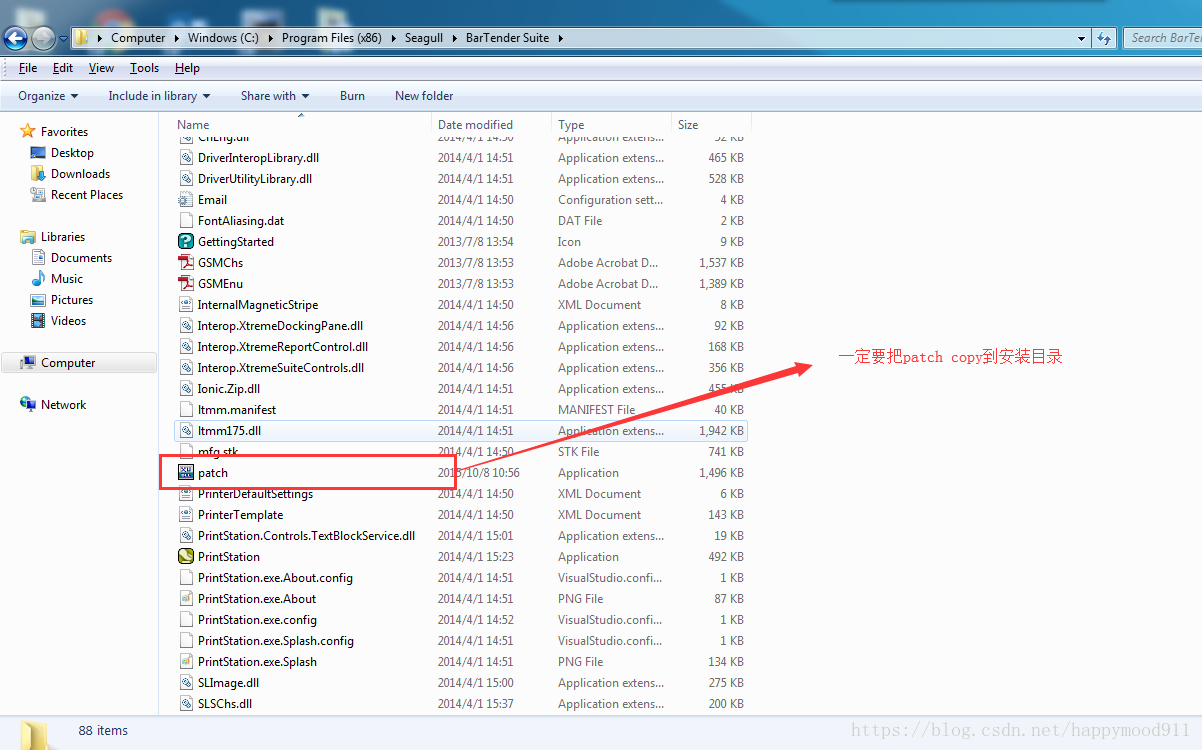Select Documents under Libraries

tap(81, 258)
